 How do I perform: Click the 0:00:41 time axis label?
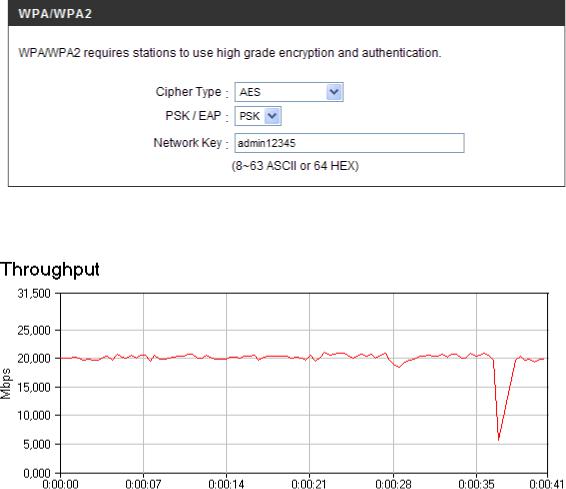coord(547,484)
